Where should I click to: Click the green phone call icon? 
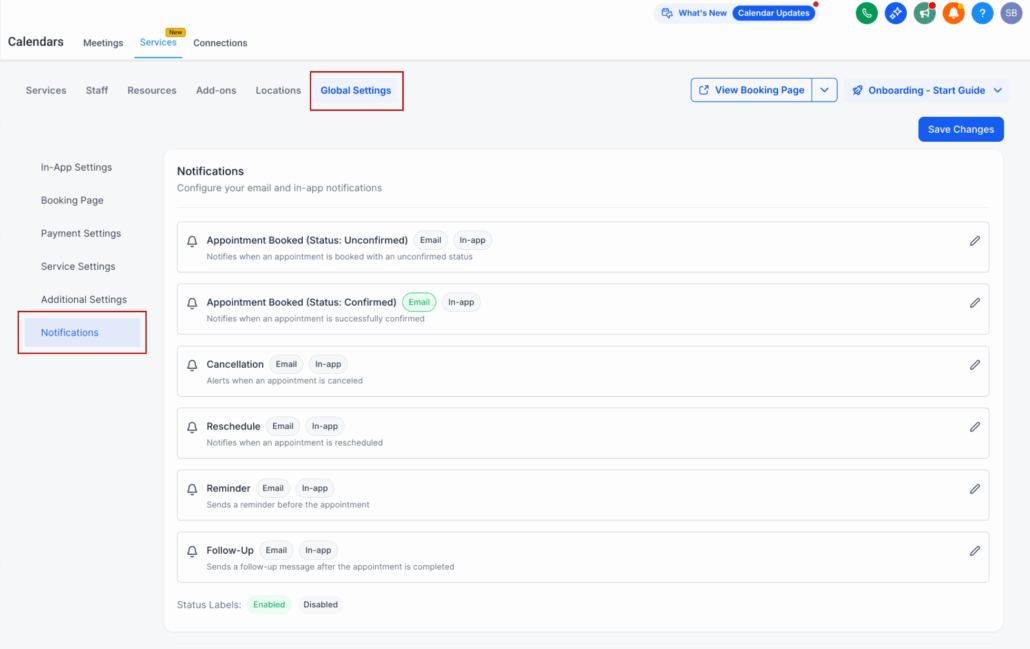click(867, 13)
